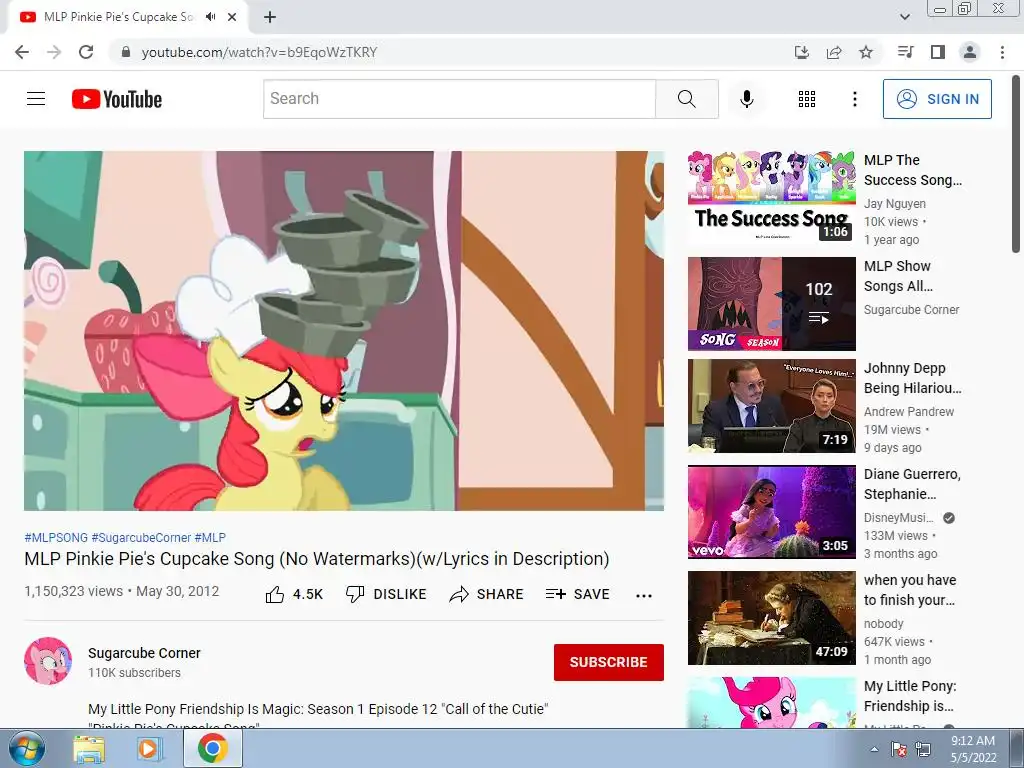
Task: View site info via lock icon
Action: (x=126, y=52)
